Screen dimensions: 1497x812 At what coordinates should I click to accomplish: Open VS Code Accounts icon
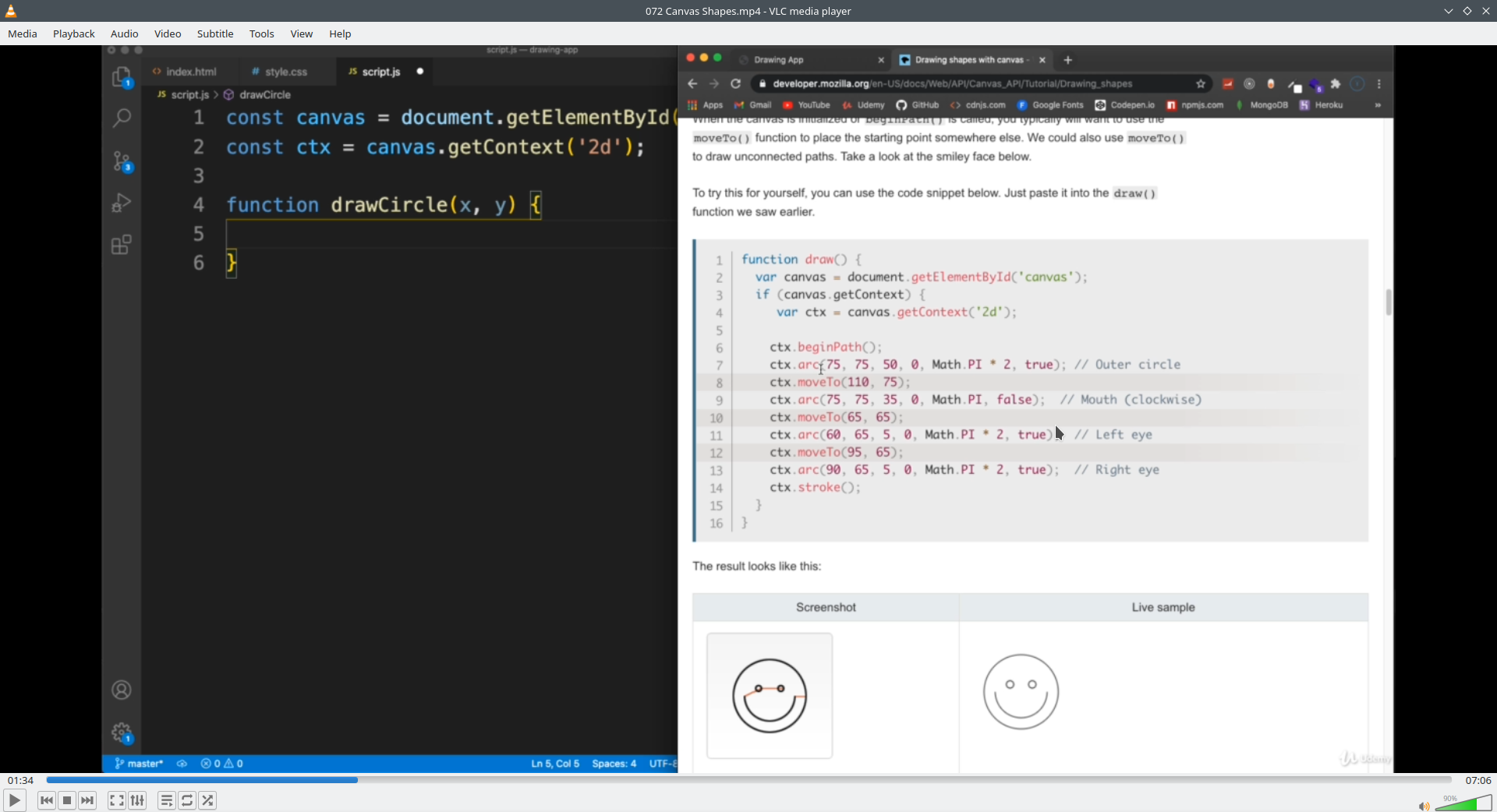tap(122, 690)
